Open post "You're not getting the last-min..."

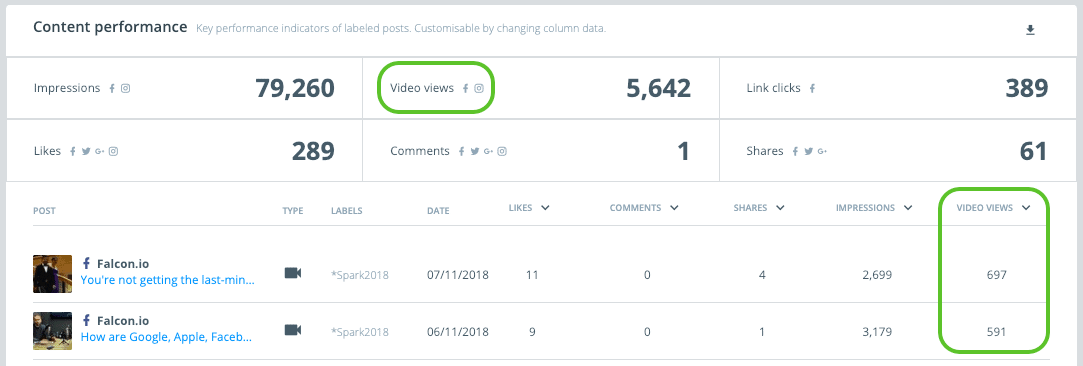click(168, 280)
